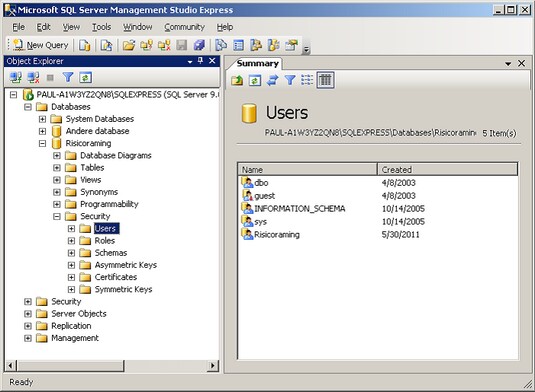This screenshot has width=535, height=392.
Task: Click the Save All icon in toolbar
Action: (199, 45)
